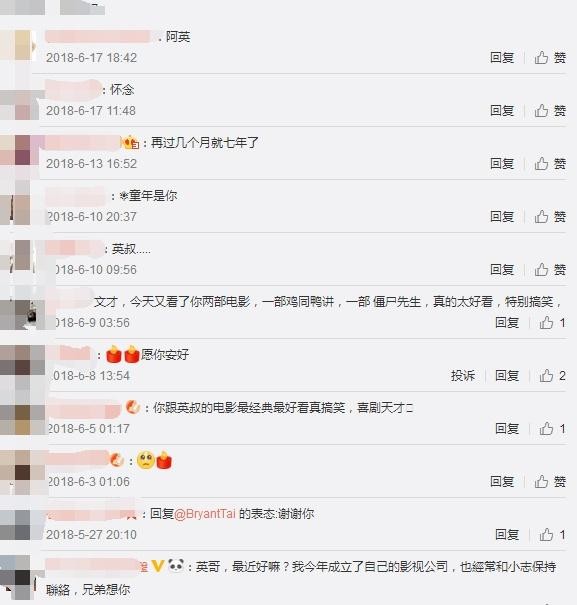Tap thumbs-up on the 童年是你 comment
577x605 pixels.
(550, 216)
